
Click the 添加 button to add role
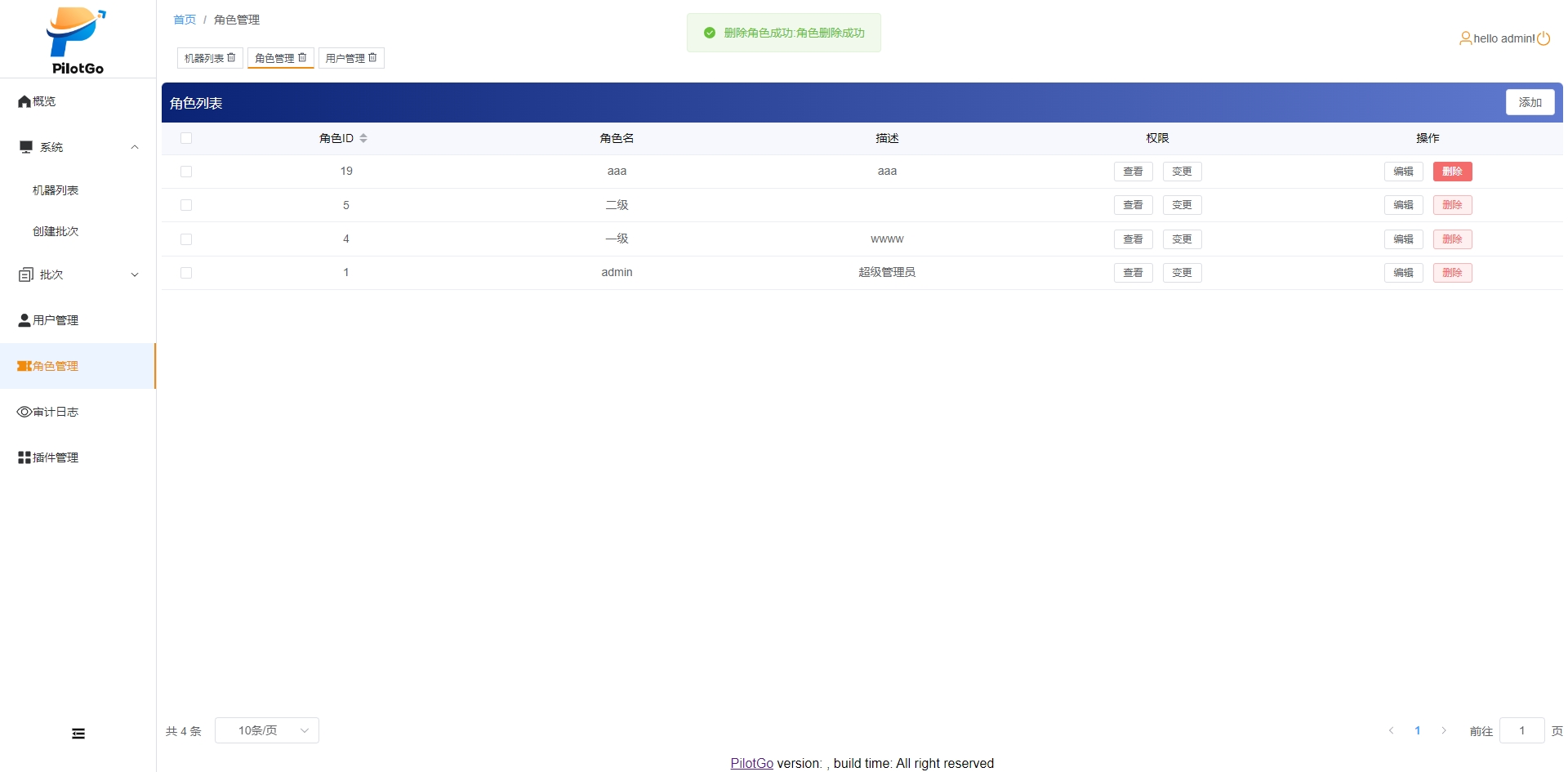(x=1530, y=102)
